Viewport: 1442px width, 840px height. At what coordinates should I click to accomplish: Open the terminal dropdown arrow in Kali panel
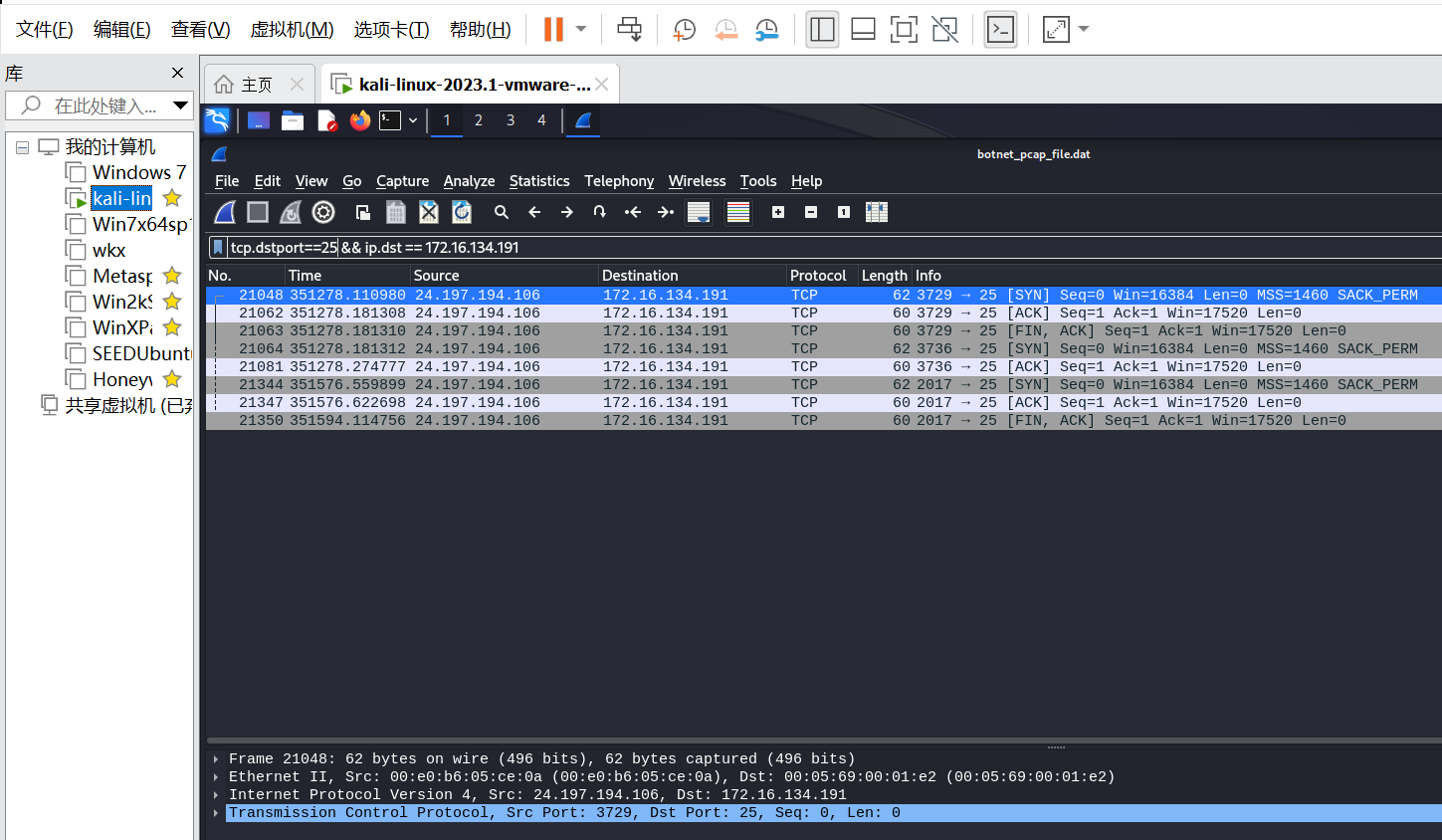(x=413, y=120)
